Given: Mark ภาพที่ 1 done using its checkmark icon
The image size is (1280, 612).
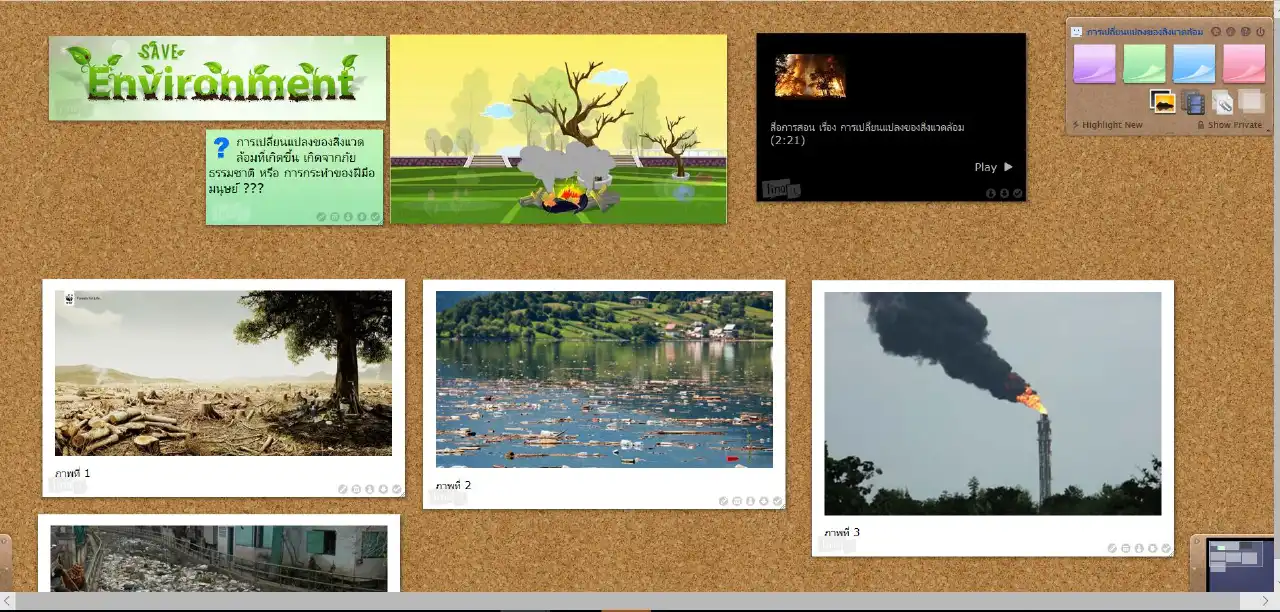Looking at the screenshot, I should point(394,491).
